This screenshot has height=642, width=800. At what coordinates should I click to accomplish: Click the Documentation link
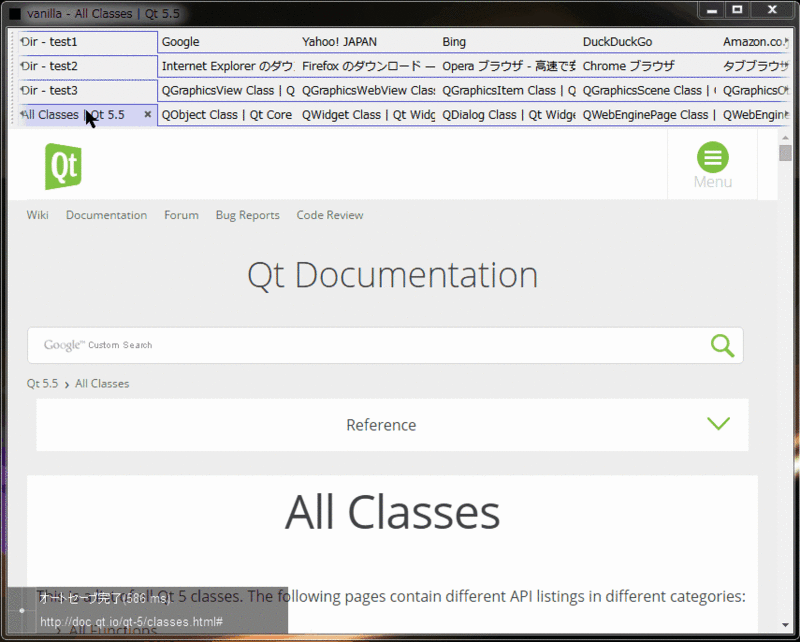coord(106,215)
